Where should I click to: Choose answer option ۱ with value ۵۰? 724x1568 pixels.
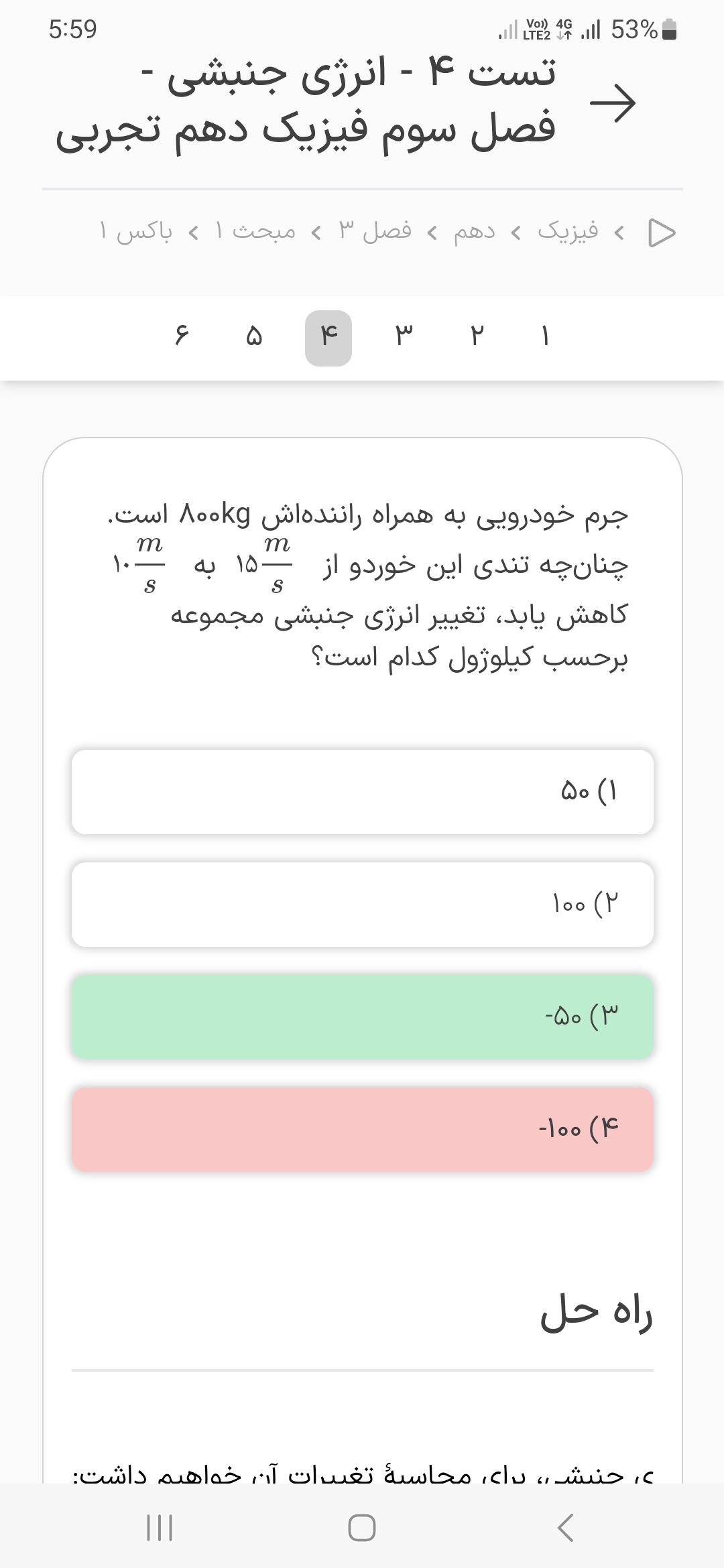pos(363,792)
